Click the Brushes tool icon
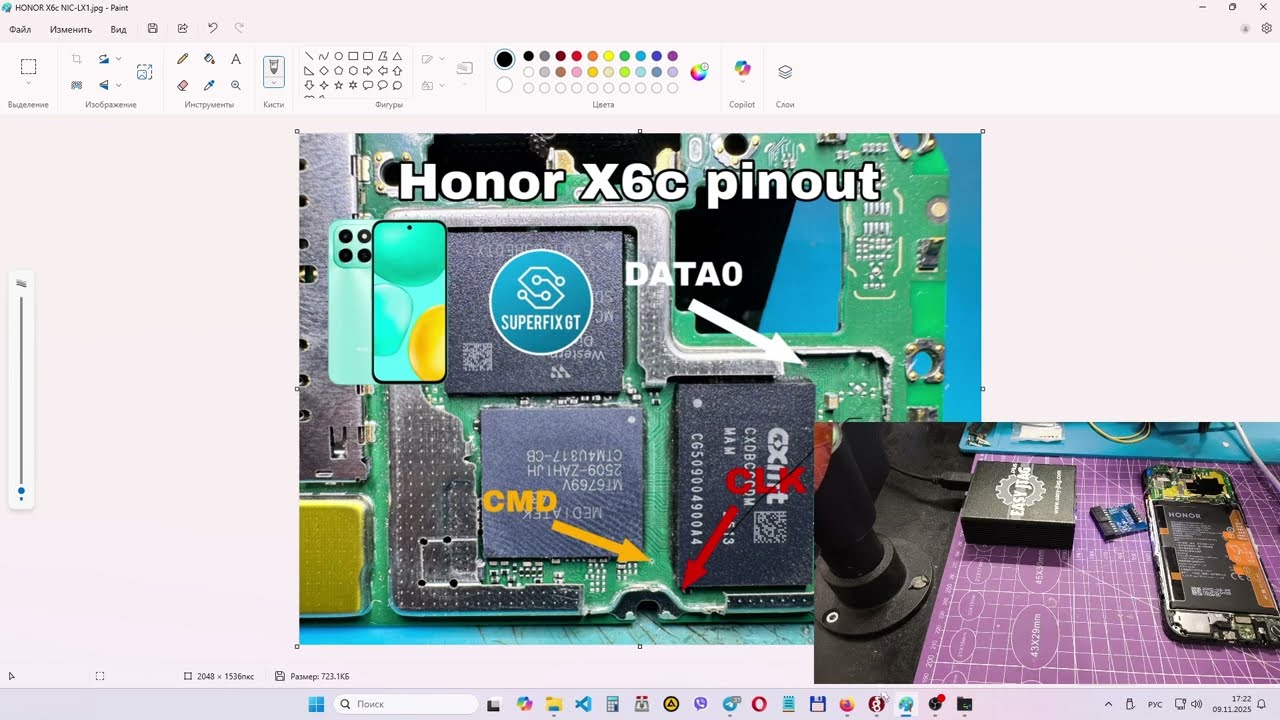This screenshot has height=720, width=1280. pyautogui.click(x=273, y=67)
